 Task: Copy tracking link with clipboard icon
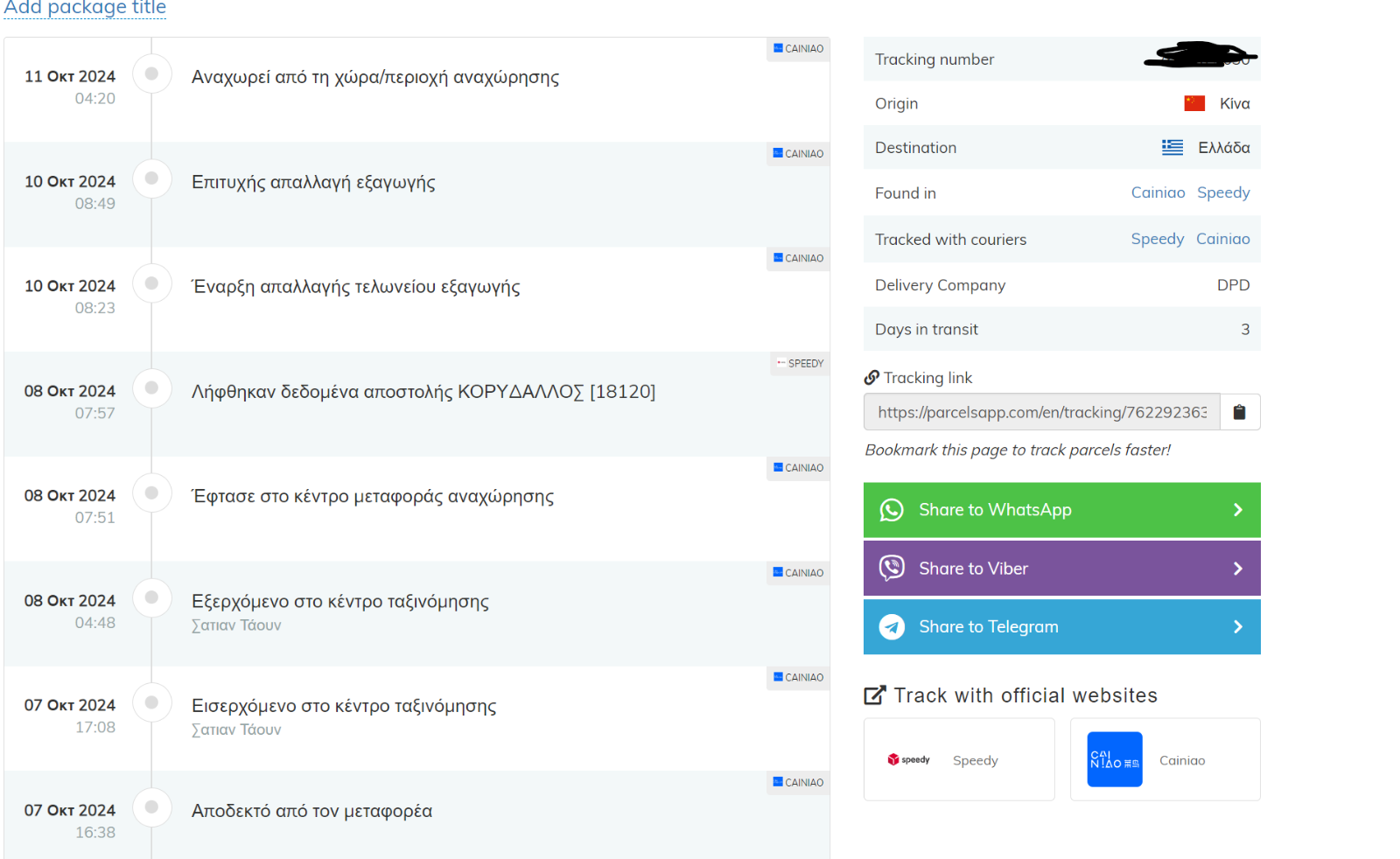click(x=1239, y=412)
